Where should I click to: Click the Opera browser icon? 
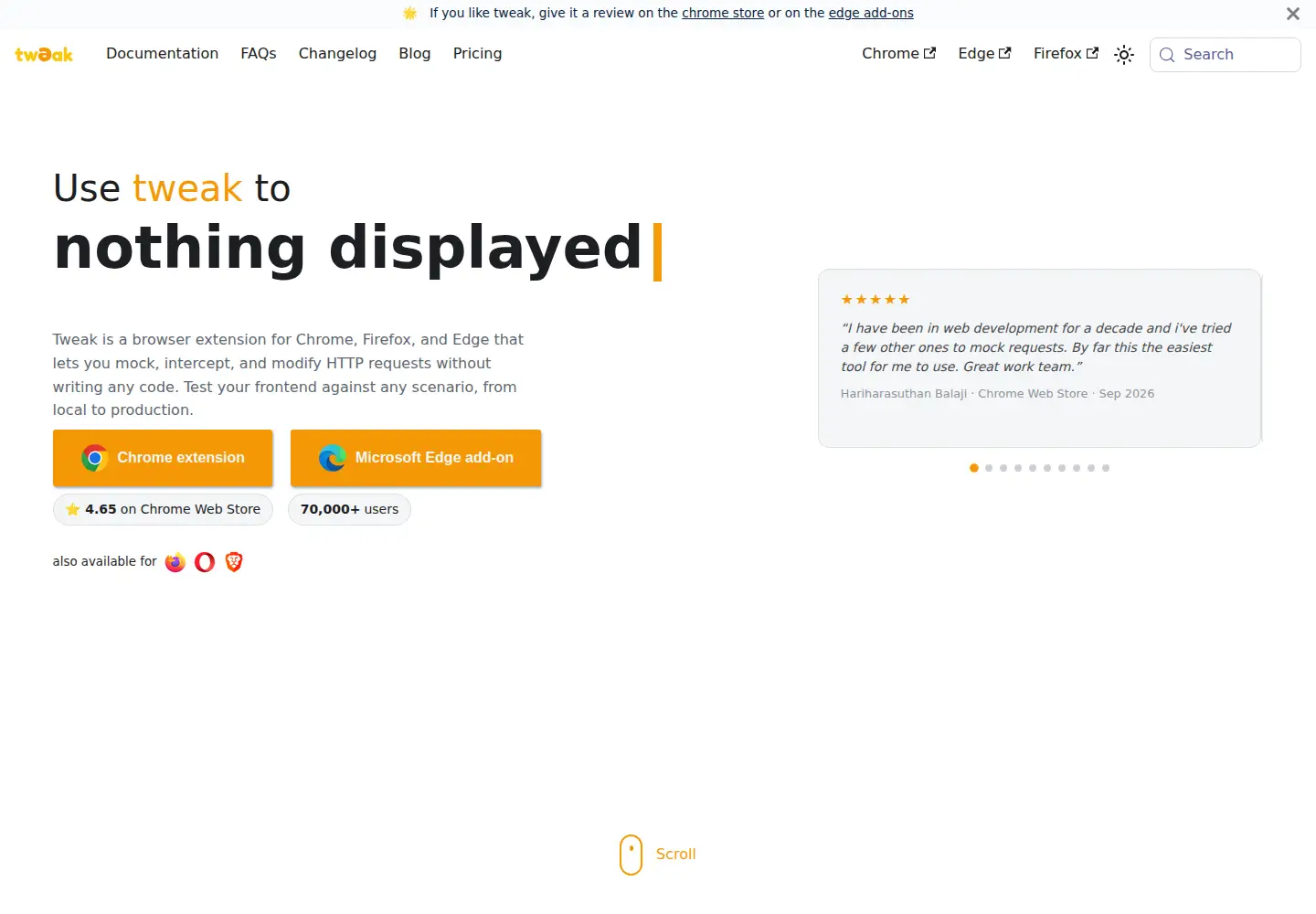[205, 562]
